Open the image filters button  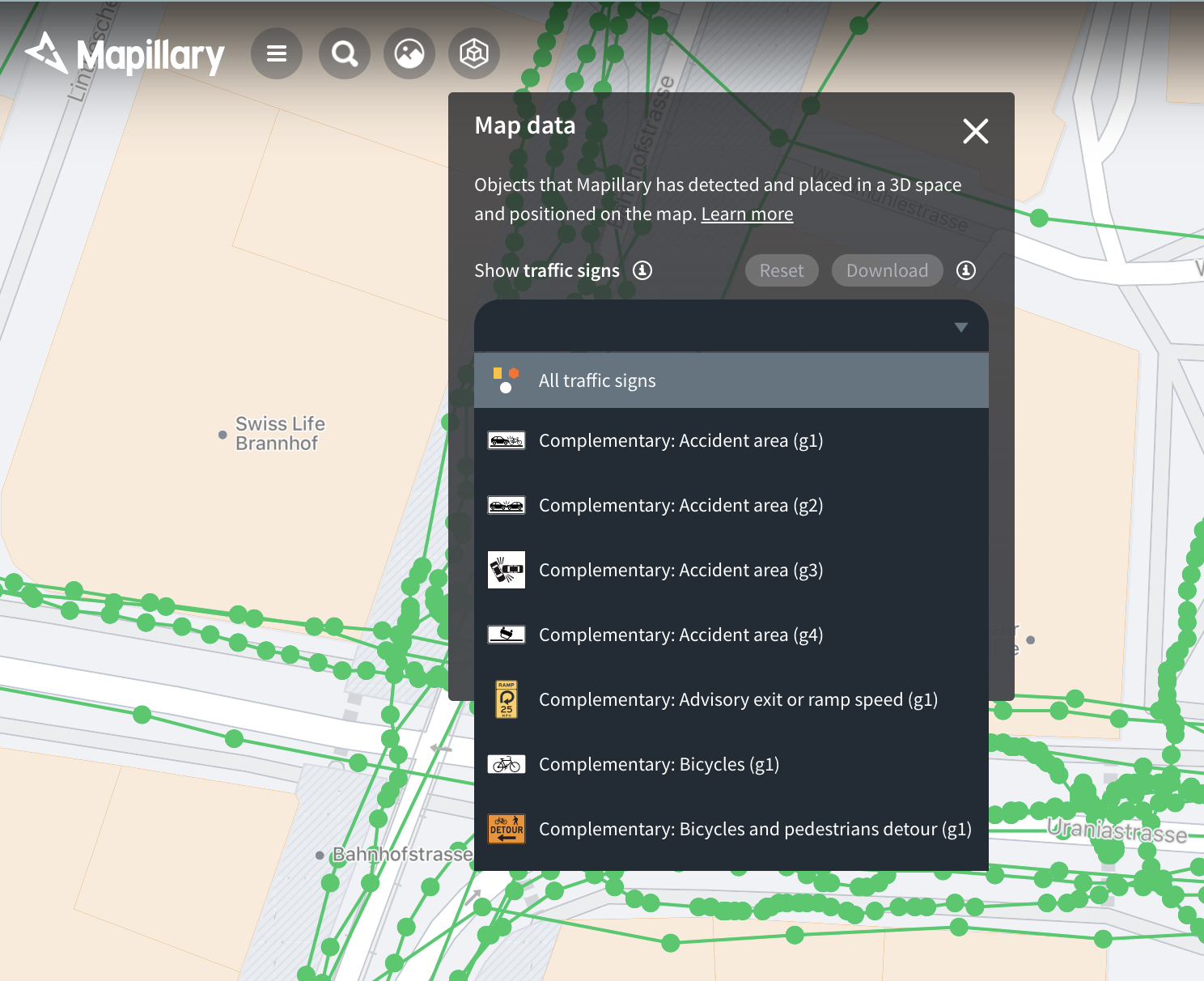coord(409,53)
